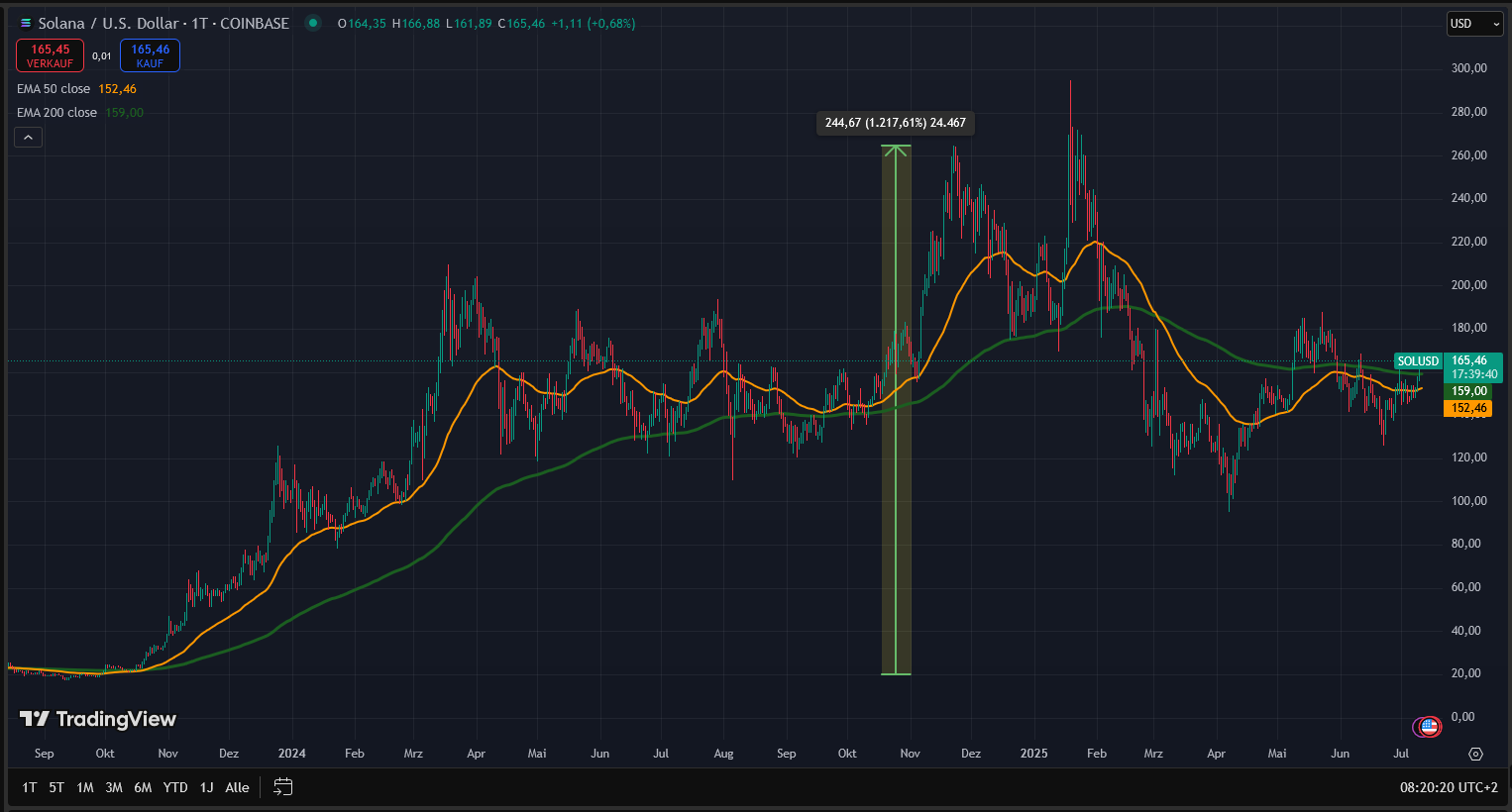Click the 08:20:20 UTC+2 timezone
The image size is (1512, 812).
(1449, 787)
